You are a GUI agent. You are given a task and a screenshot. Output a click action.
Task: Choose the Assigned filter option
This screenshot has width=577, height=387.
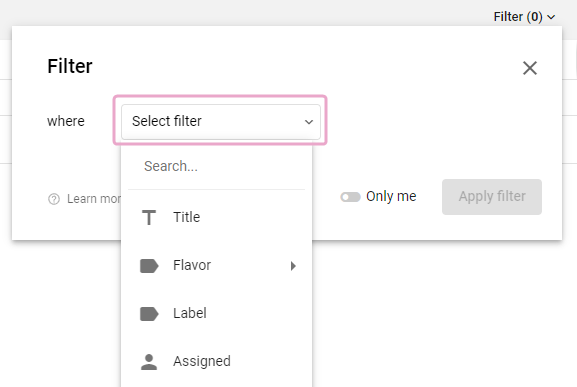point(216,361)
